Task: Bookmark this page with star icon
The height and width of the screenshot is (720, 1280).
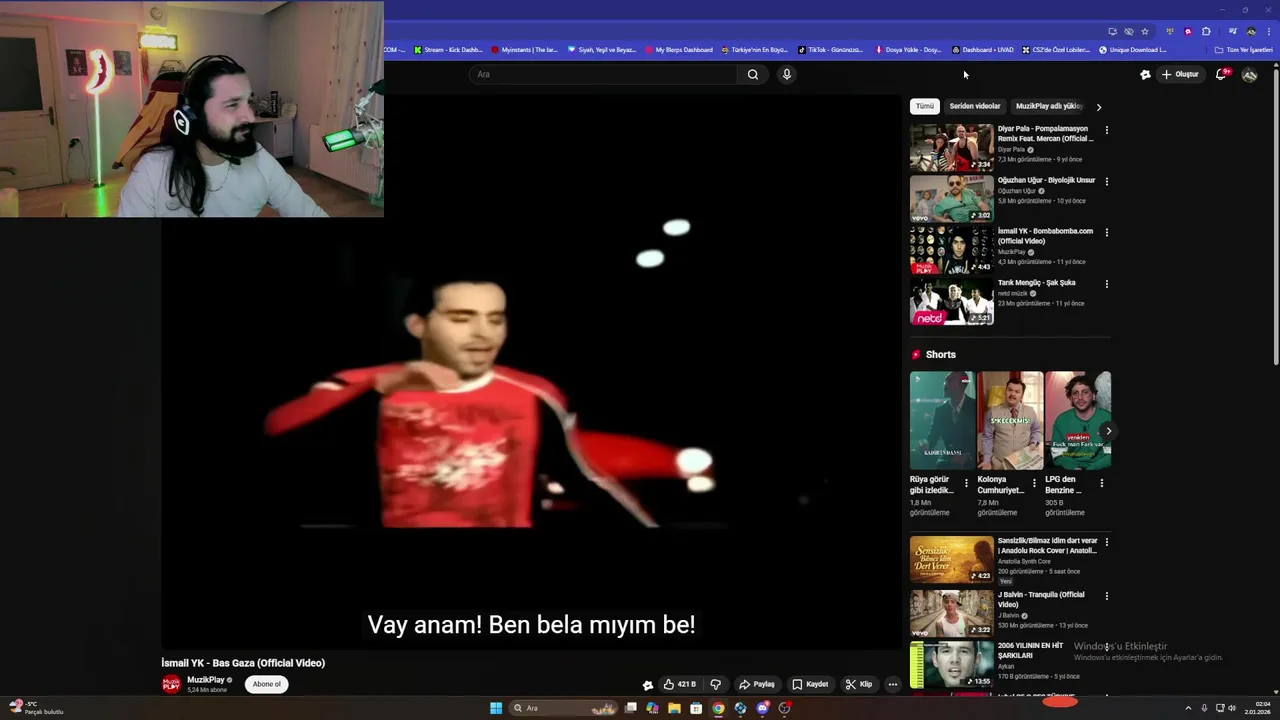Action: point(1145,31)
